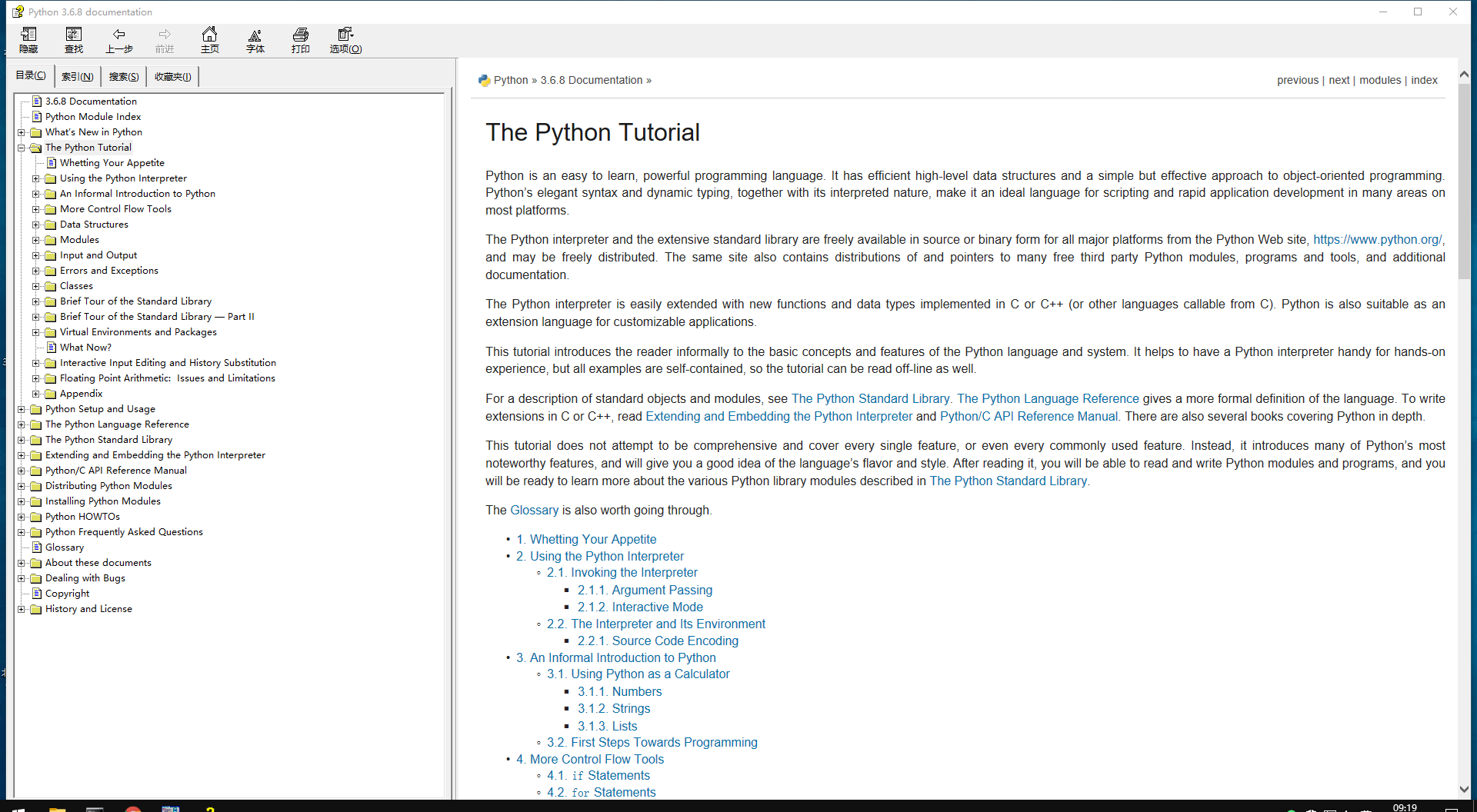The width and height of the screenshot is (1477, 812).
Task: Open the Options (选项) toolbar icon
Action: point(346,40)
